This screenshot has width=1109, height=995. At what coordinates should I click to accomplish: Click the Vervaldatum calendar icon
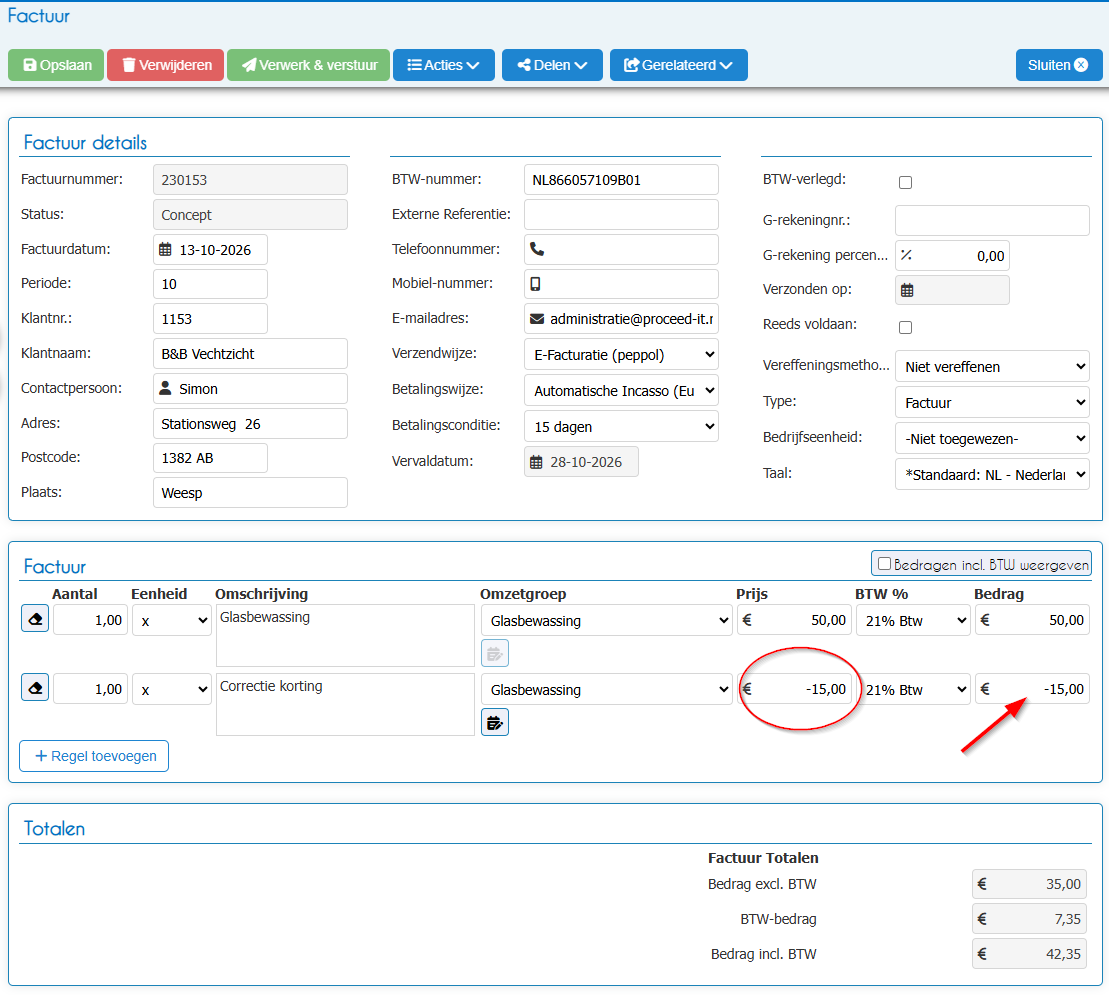tap(537, 462)
